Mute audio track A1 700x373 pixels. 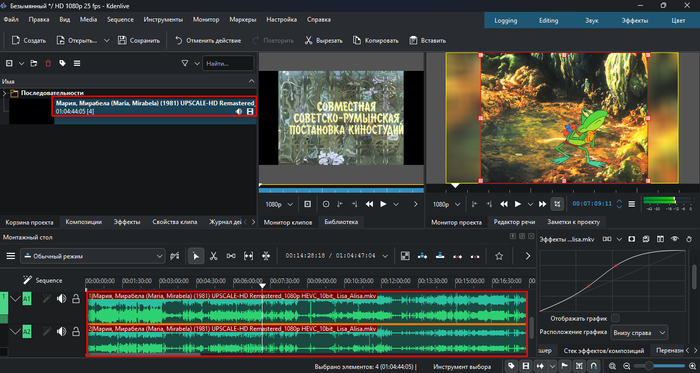pyautogui.click(x=62, y=298)
